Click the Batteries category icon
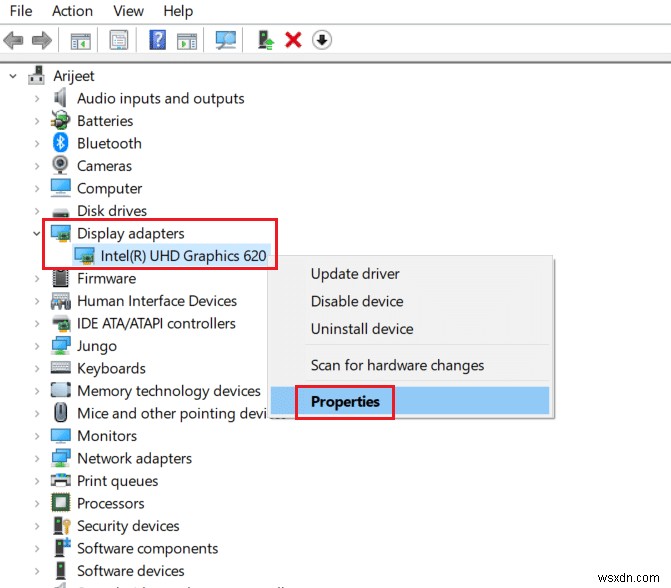Screen dimensions: 671x588 point(60,120)
